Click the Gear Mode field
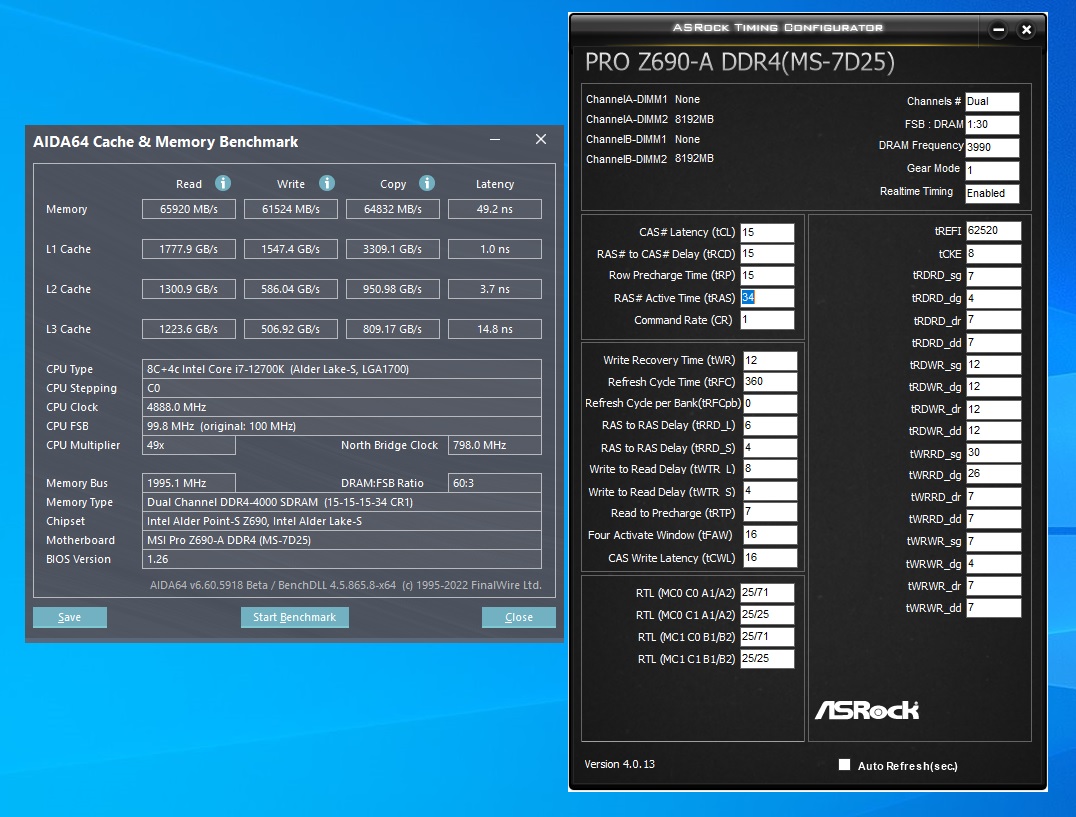The height and width of the screenshot is (817, 1076). tap(992, 170)
